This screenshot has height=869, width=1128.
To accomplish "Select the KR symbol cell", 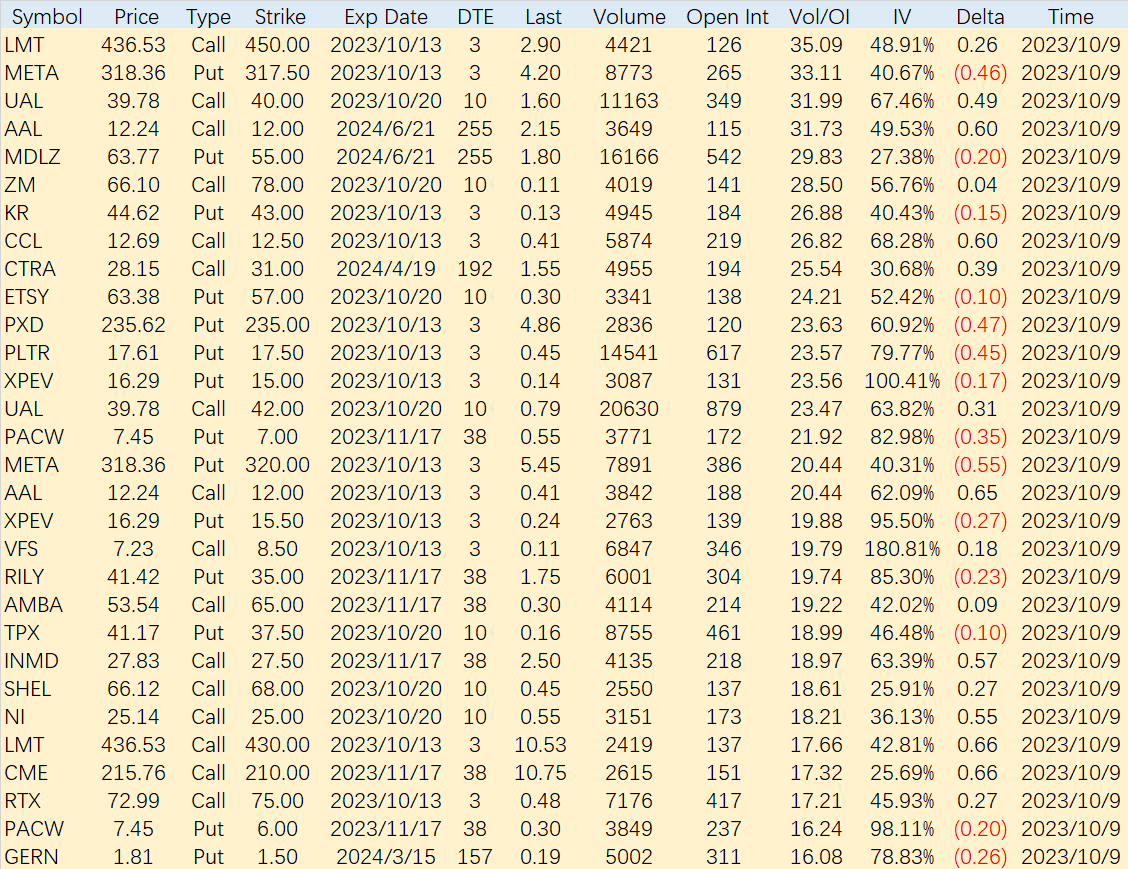I will click(17, 213).
